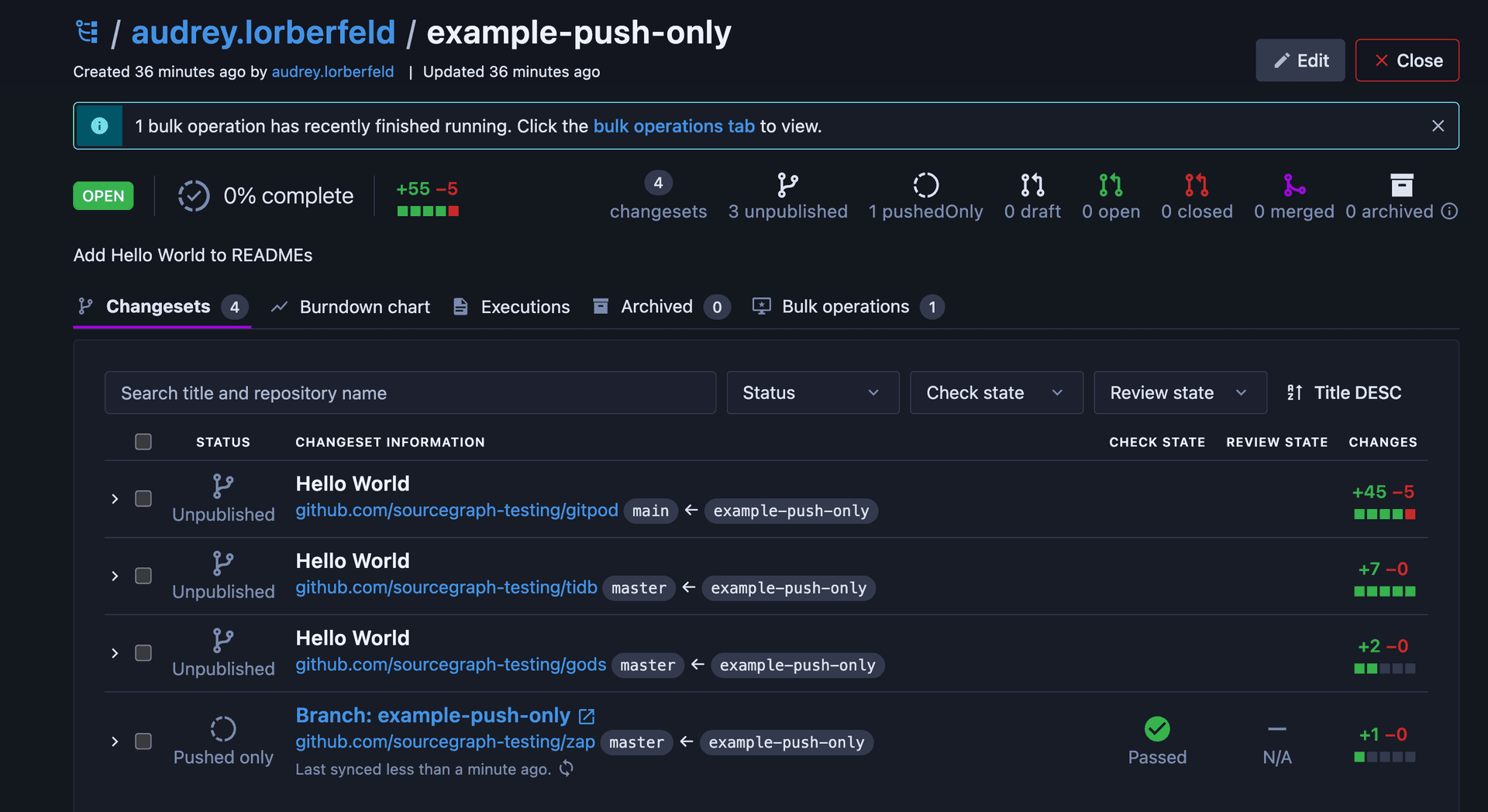Viewport: 1488px width, 812px height.
Task: Open the Executions tab
Action: pos(511,307)
